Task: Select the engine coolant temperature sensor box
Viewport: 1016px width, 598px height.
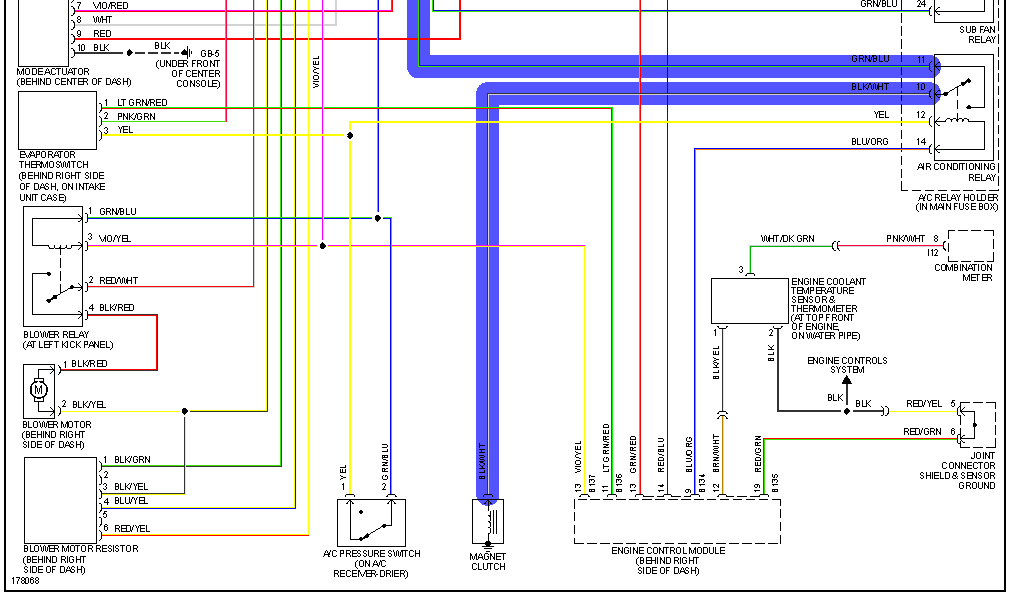Action: (749, 301)
